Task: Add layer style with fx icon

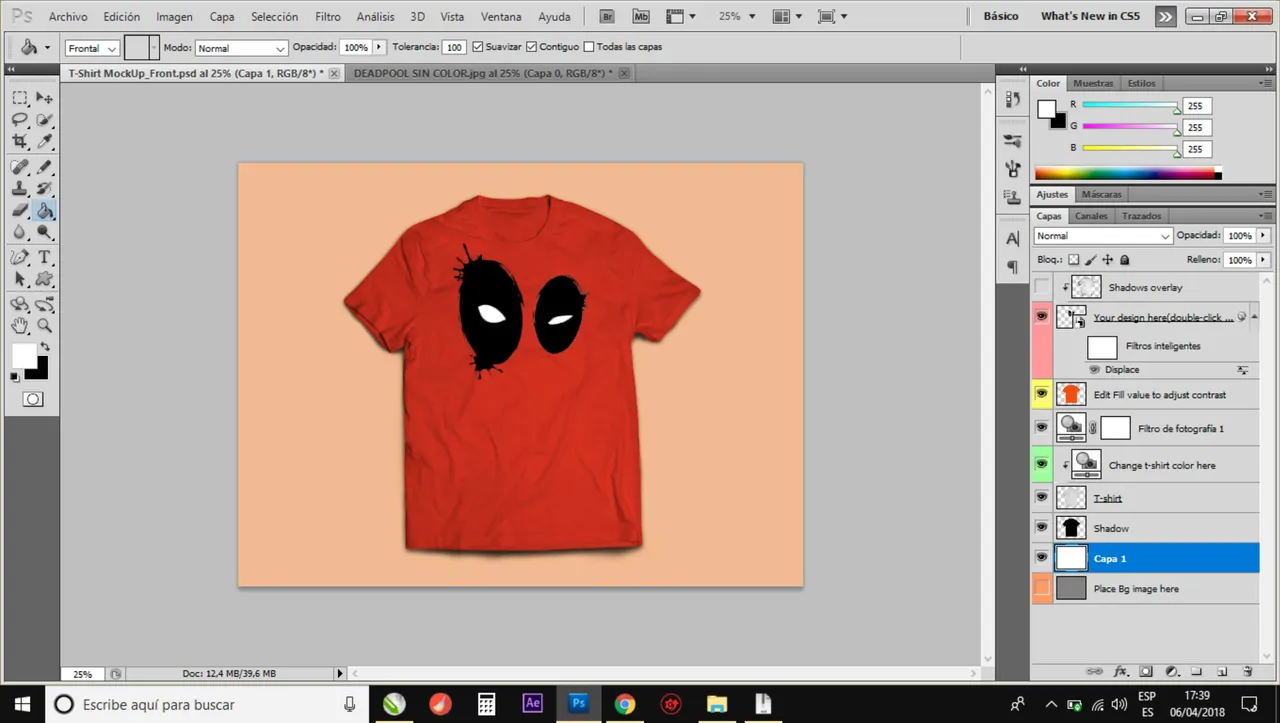Action: (1121, 672)
